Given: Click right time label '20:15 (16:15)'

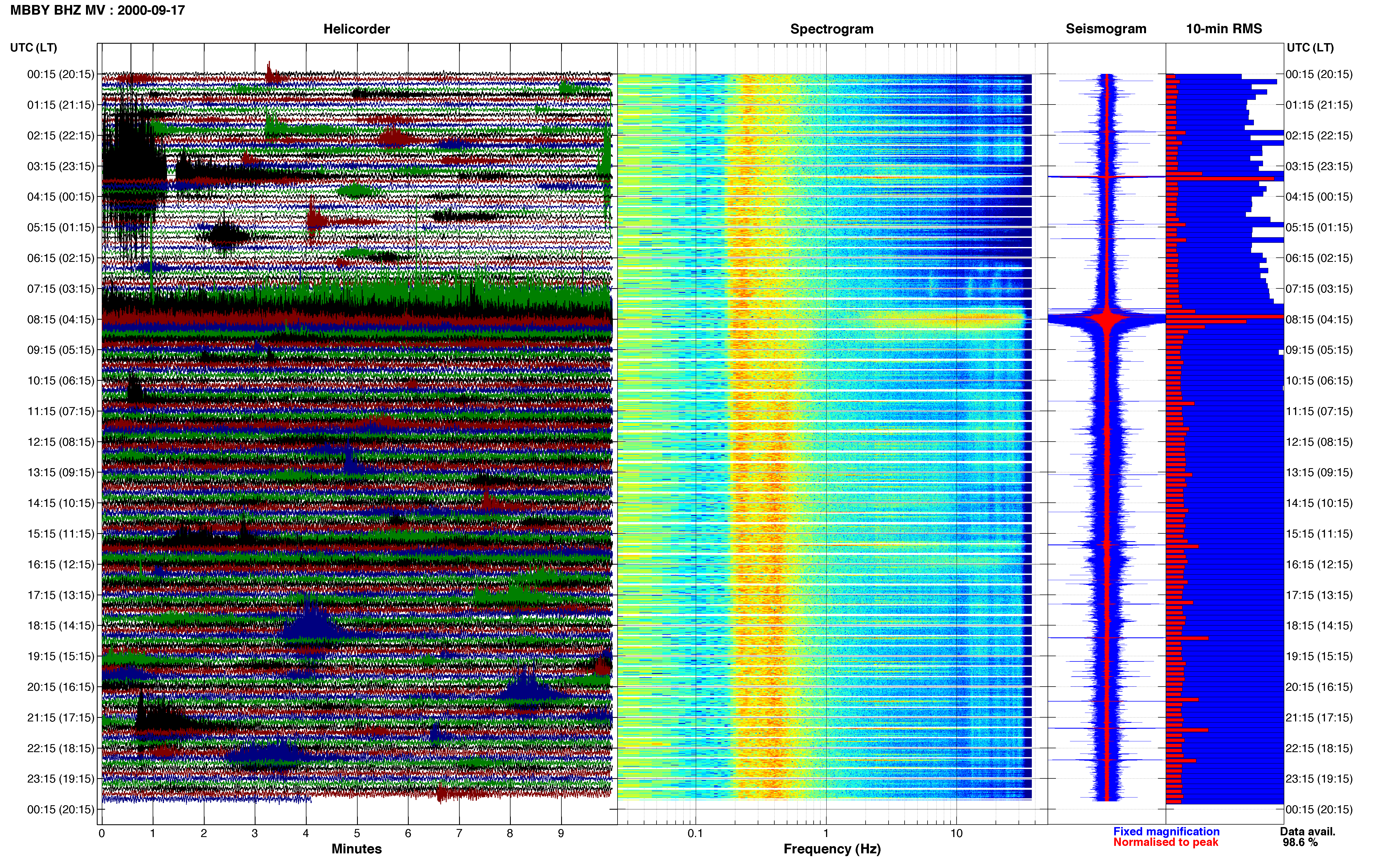Looking at the screenshot, I should point(1319,687).
